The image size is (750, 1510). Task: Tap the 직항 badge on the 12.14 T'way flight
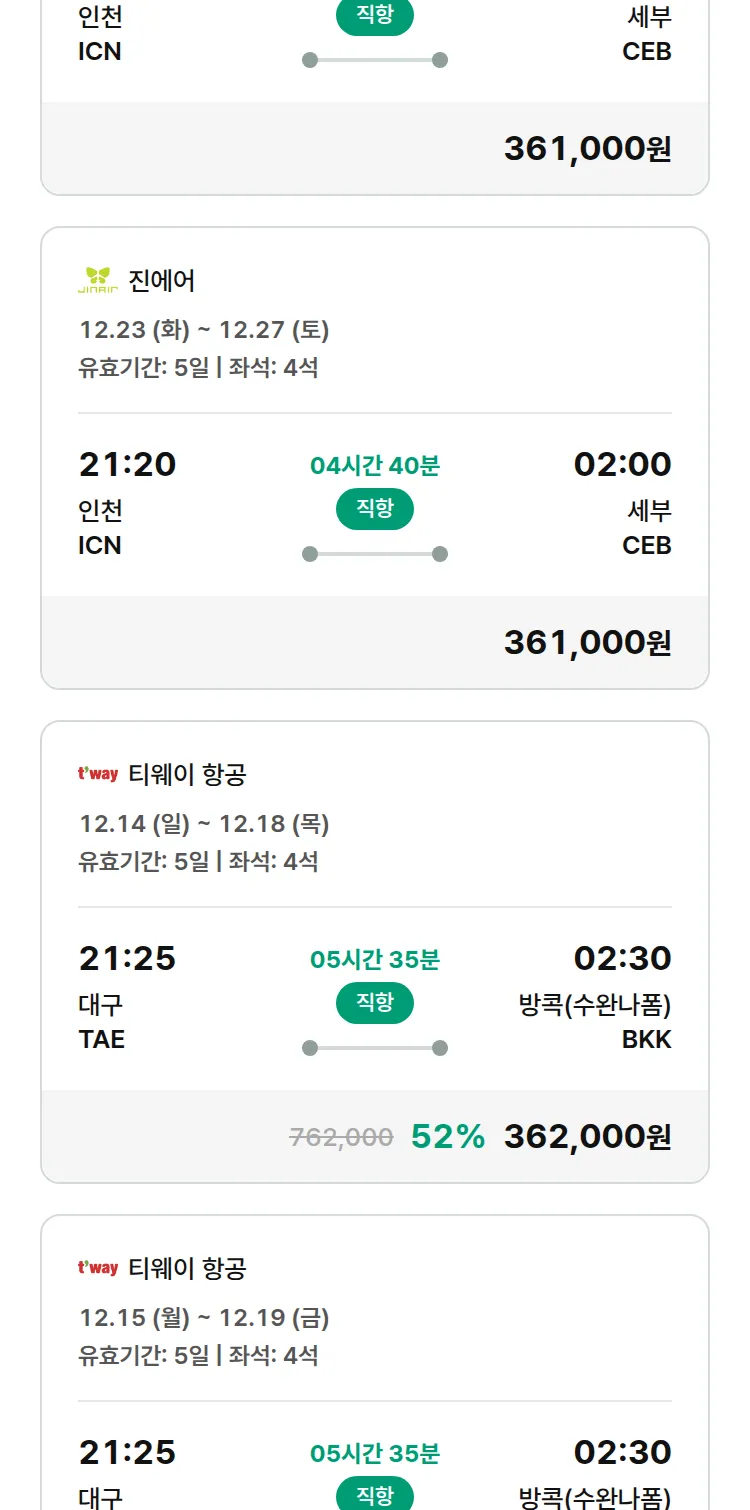[375, 1003]
